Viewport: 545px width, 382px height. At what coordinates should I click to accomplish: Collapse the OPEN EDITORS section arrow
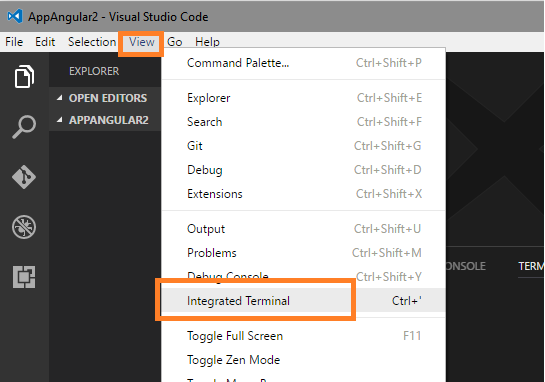[x=60, y=98]
